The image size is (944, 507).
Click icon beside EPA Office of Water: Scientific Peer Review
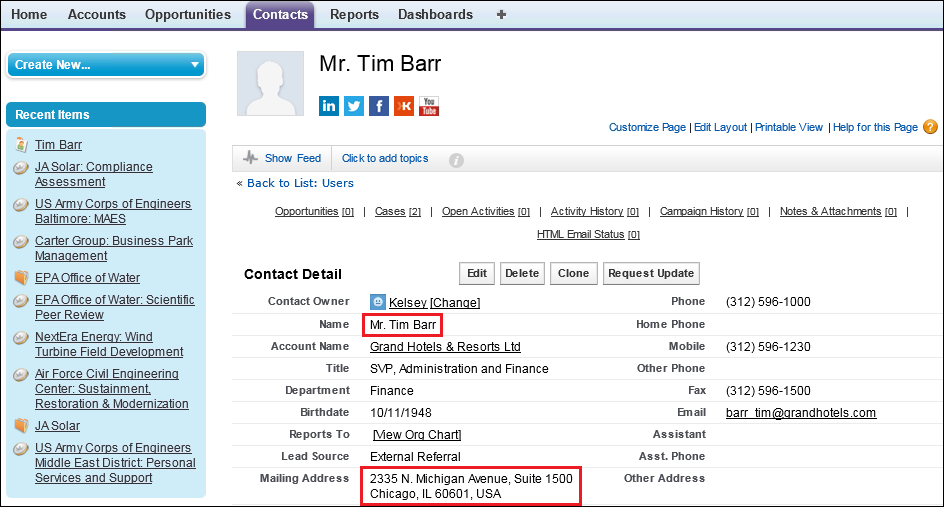pyautogui.click(x=21, y=300)
